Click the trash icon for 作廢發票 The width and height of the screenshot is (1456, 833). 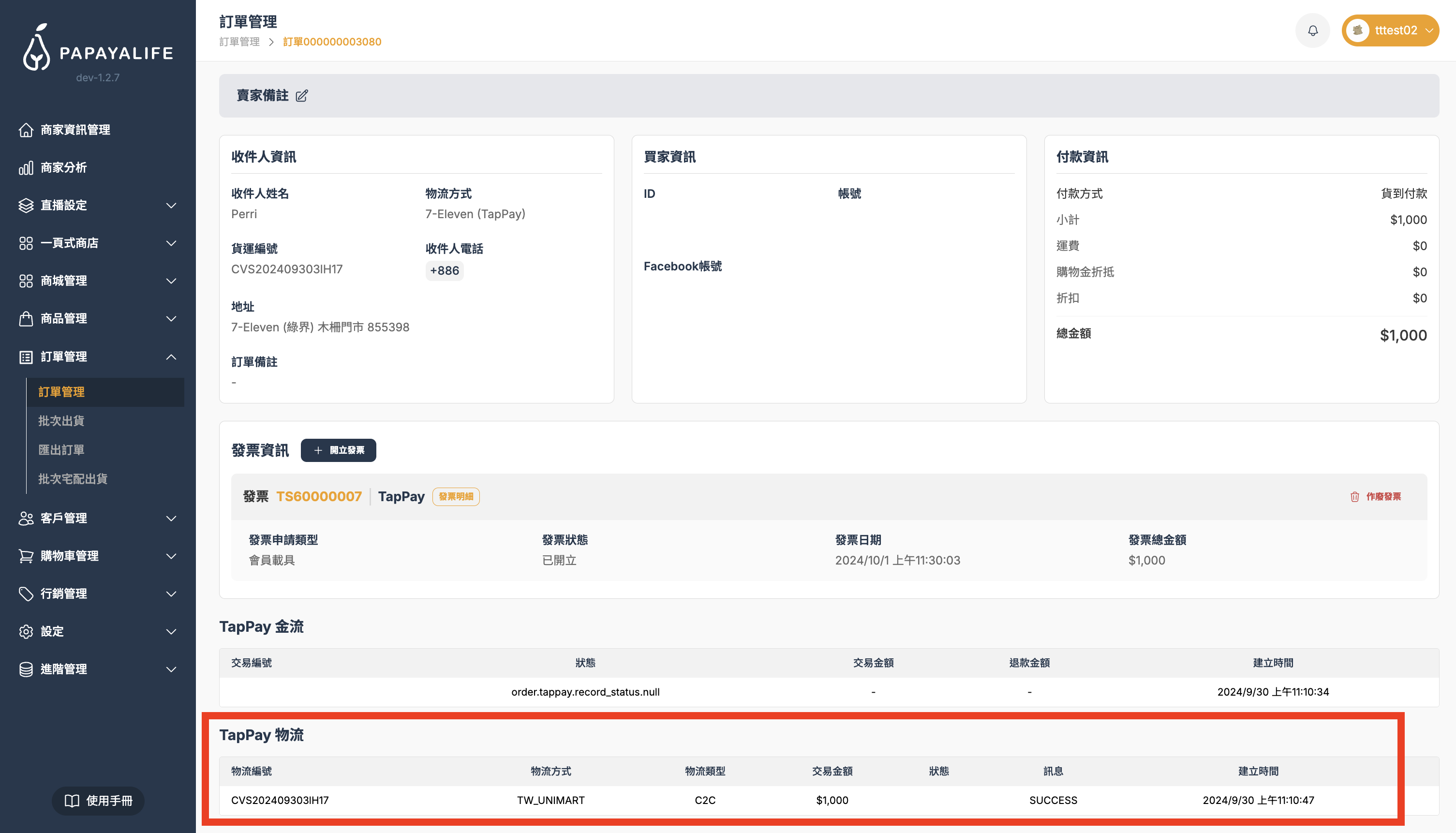tap(1354, 497)
